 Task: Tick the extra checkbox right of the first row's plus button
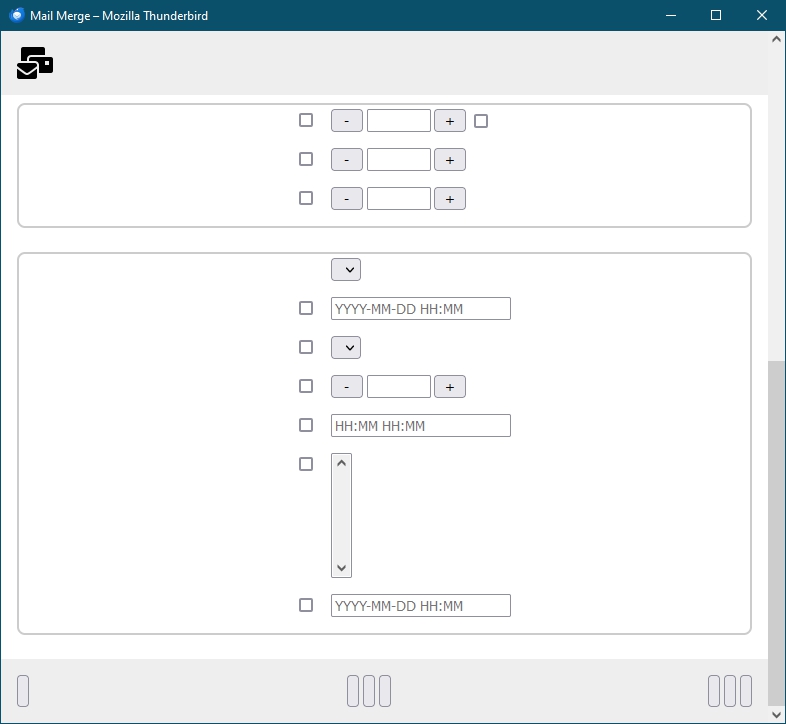pos(481,121)
